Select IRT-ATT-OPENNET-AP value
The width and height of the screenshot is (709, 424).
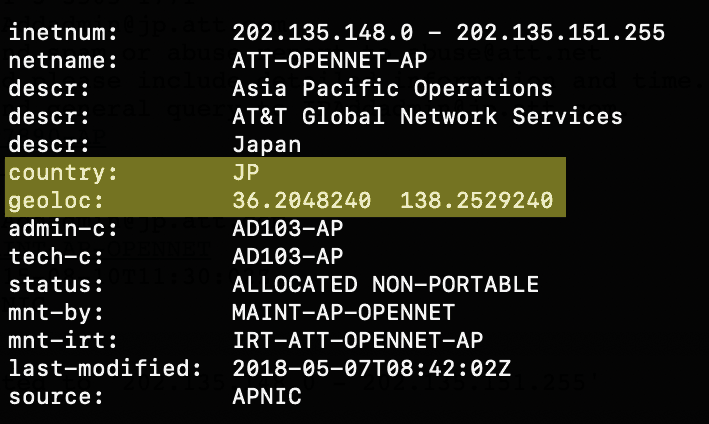(358, 341)
